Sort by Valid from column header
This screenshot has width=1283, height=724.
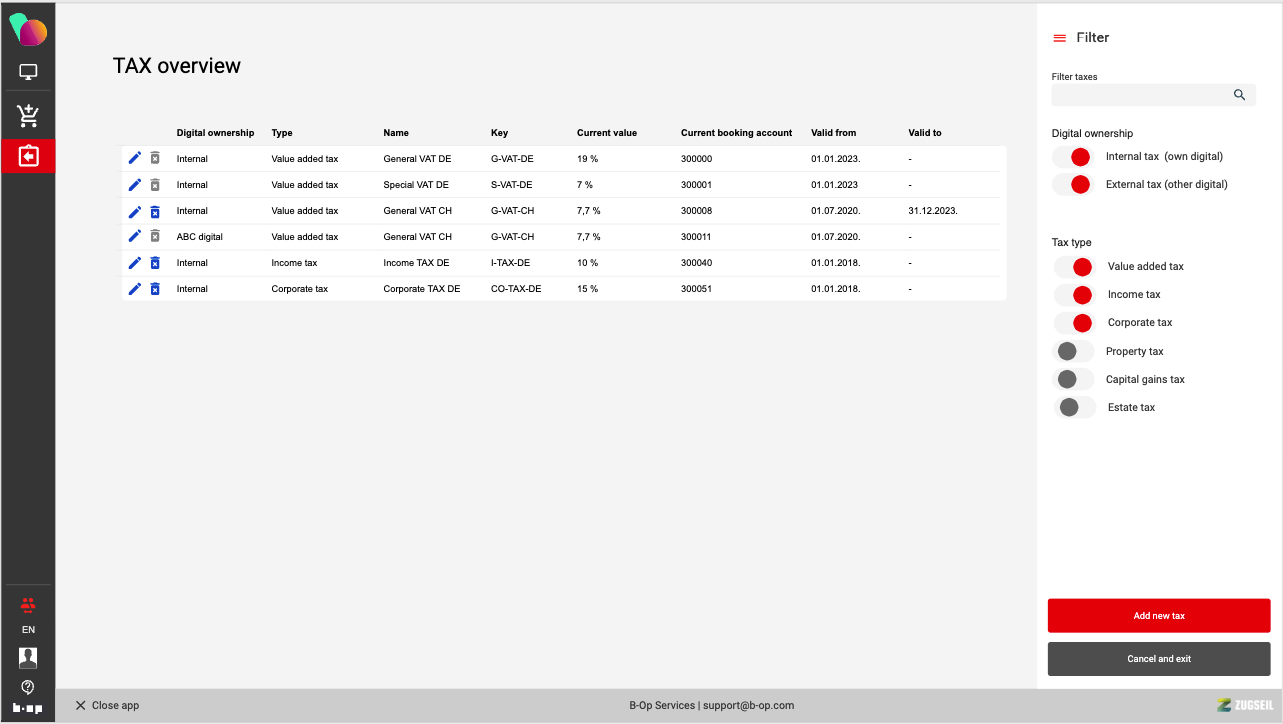click(x=833, y=133)
